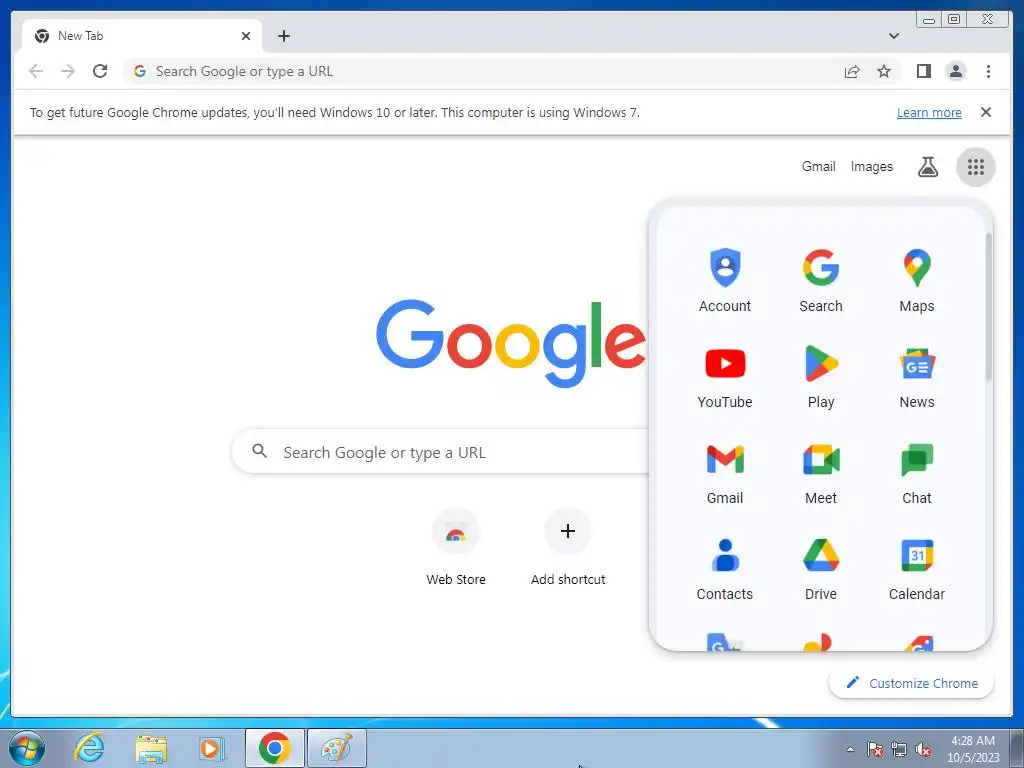This screenshot has height=768, width=1024.
Task: Open Customize Chrome button
Action: coord(912,683)
